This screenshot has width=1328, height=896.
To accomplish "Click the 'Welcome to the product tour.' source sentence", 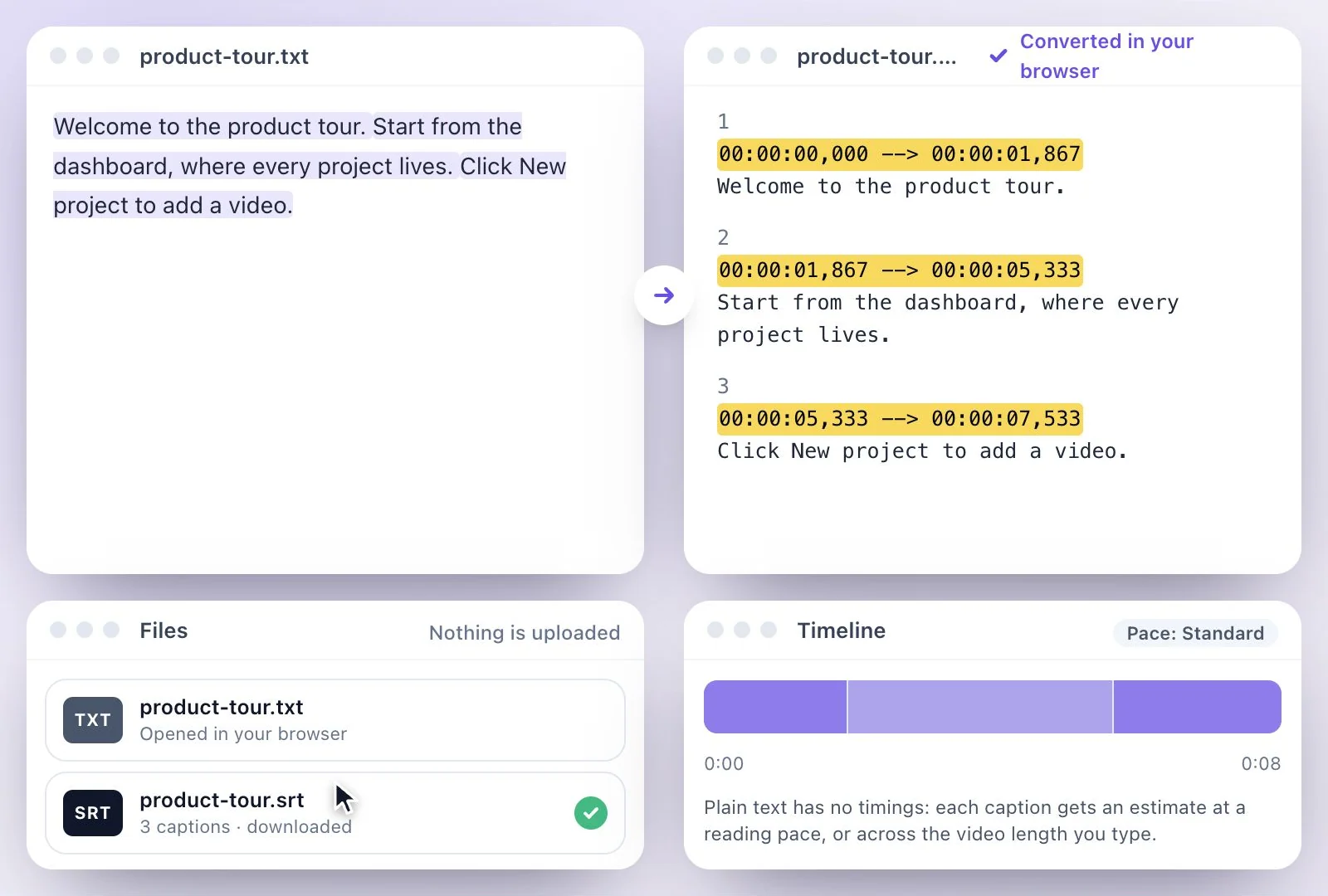I will click(210, 126).
